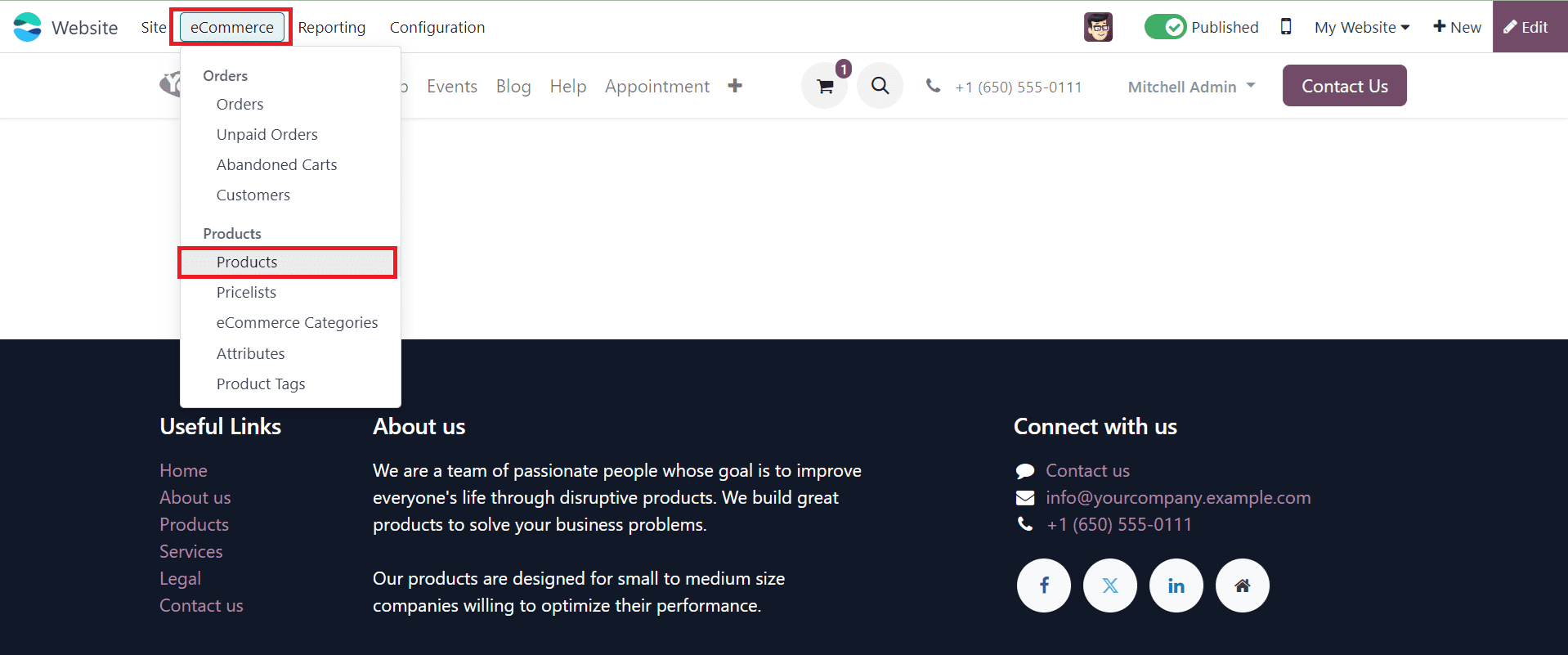Expand the Mitchell Admin user menu
The height and width of the screenshot is (655, 1568).
coord(1191,87)
